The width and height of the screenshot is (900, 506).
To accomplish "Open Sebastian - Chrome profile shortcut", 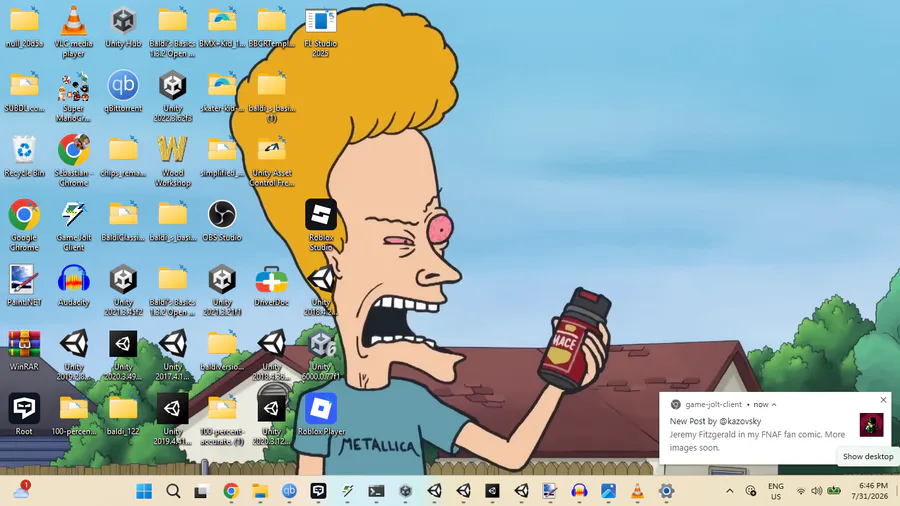I will 73,160.
